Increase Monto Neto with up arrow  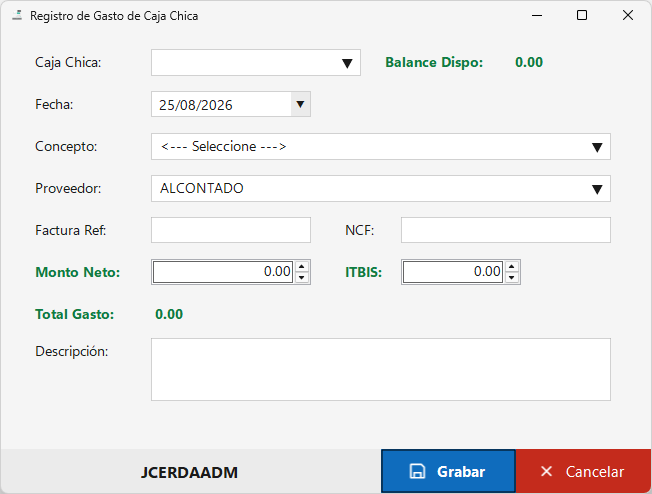pos(302,267)
